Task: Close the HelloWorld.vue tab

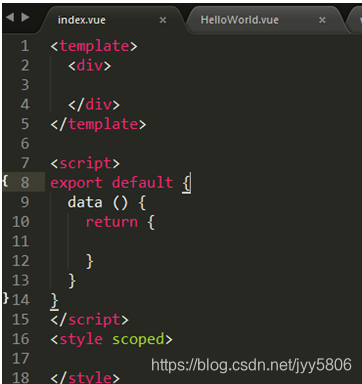Action: tap(322, 20)
